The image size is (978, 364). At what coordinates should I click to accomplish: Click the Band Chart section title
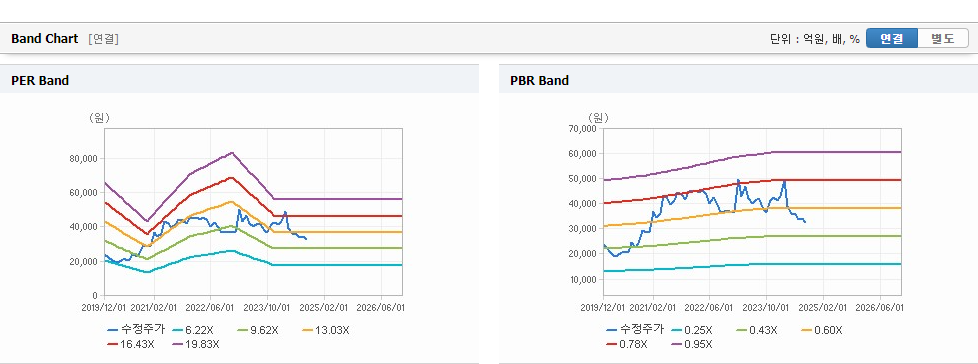click(45, 39)
